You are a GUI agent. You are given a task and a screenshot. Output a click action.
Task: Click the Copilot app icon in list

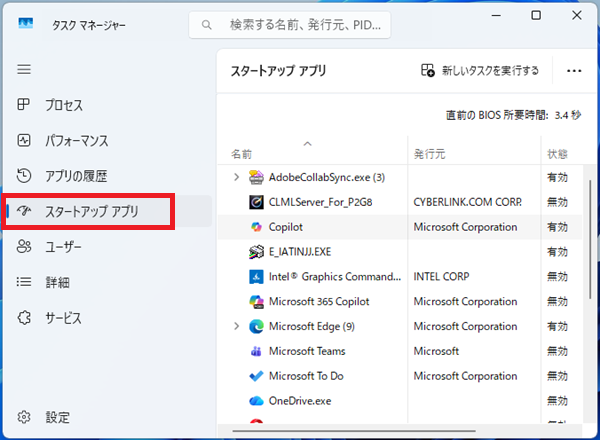[x=256, y=227]
